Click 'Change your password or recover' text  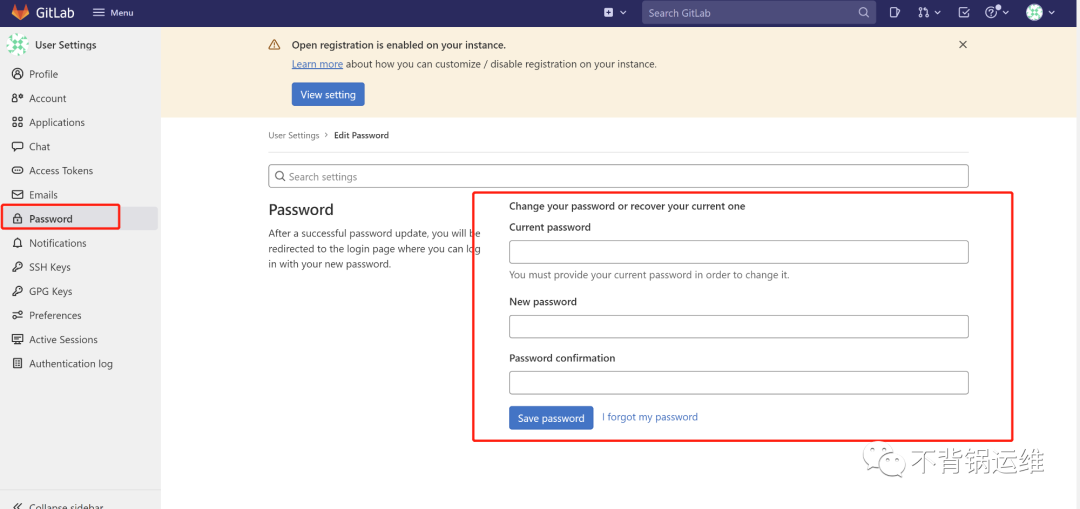(627, 206)
